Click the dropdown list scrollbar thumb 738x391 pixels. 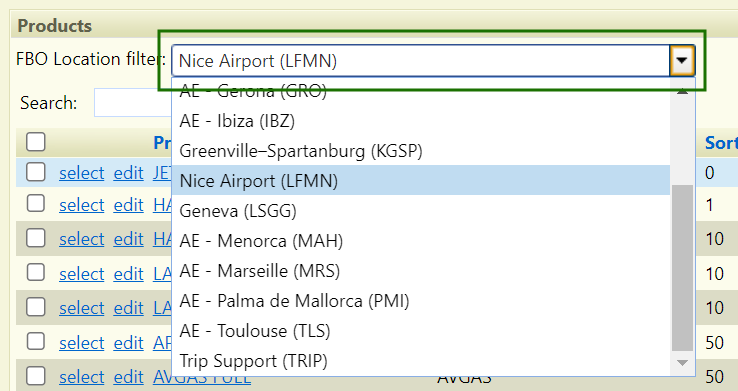point(682,268)
